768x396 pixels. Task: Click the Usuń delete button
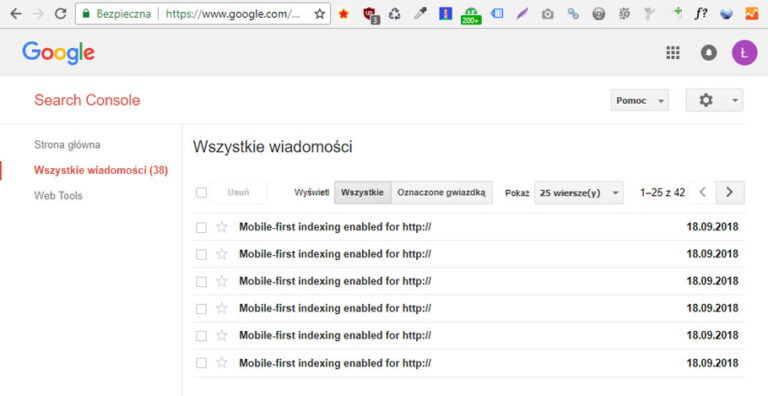coord(239,193)
